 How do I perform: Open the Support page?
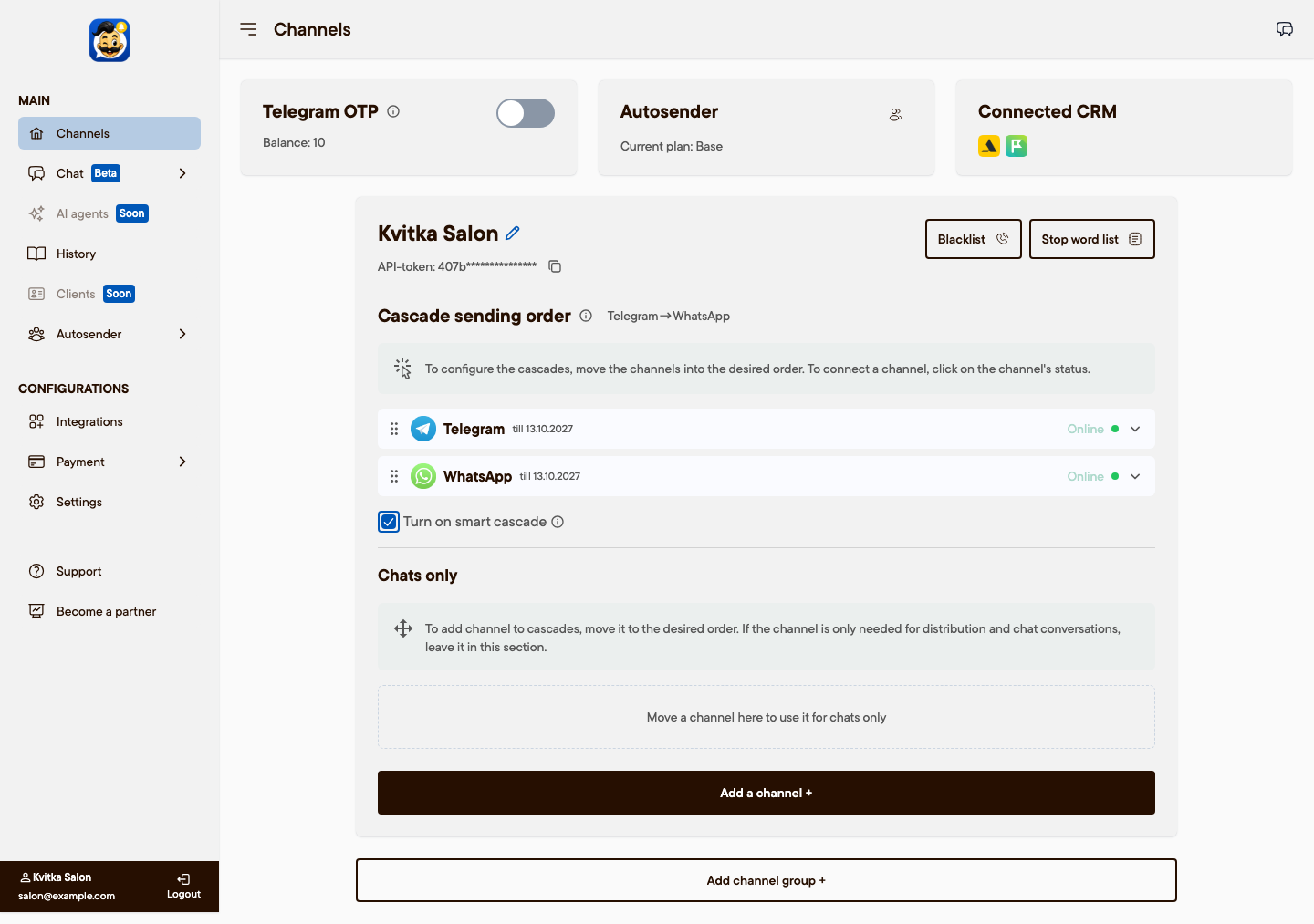pos(109,571)
